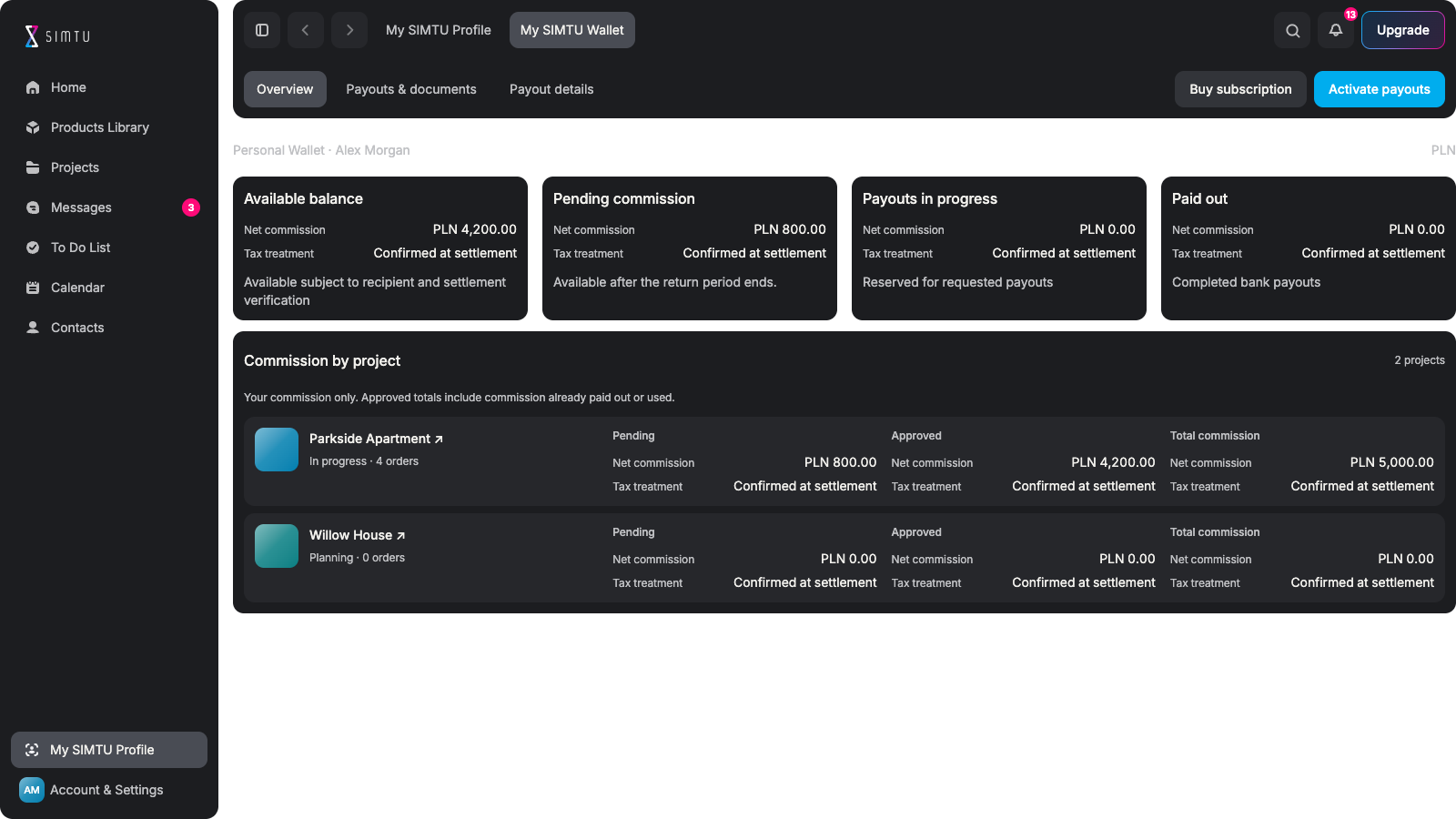Image resolution: width=1456 pixels, height=819 pixels.
Task: Open the Payout details tab
Action: tap(551, 89)
